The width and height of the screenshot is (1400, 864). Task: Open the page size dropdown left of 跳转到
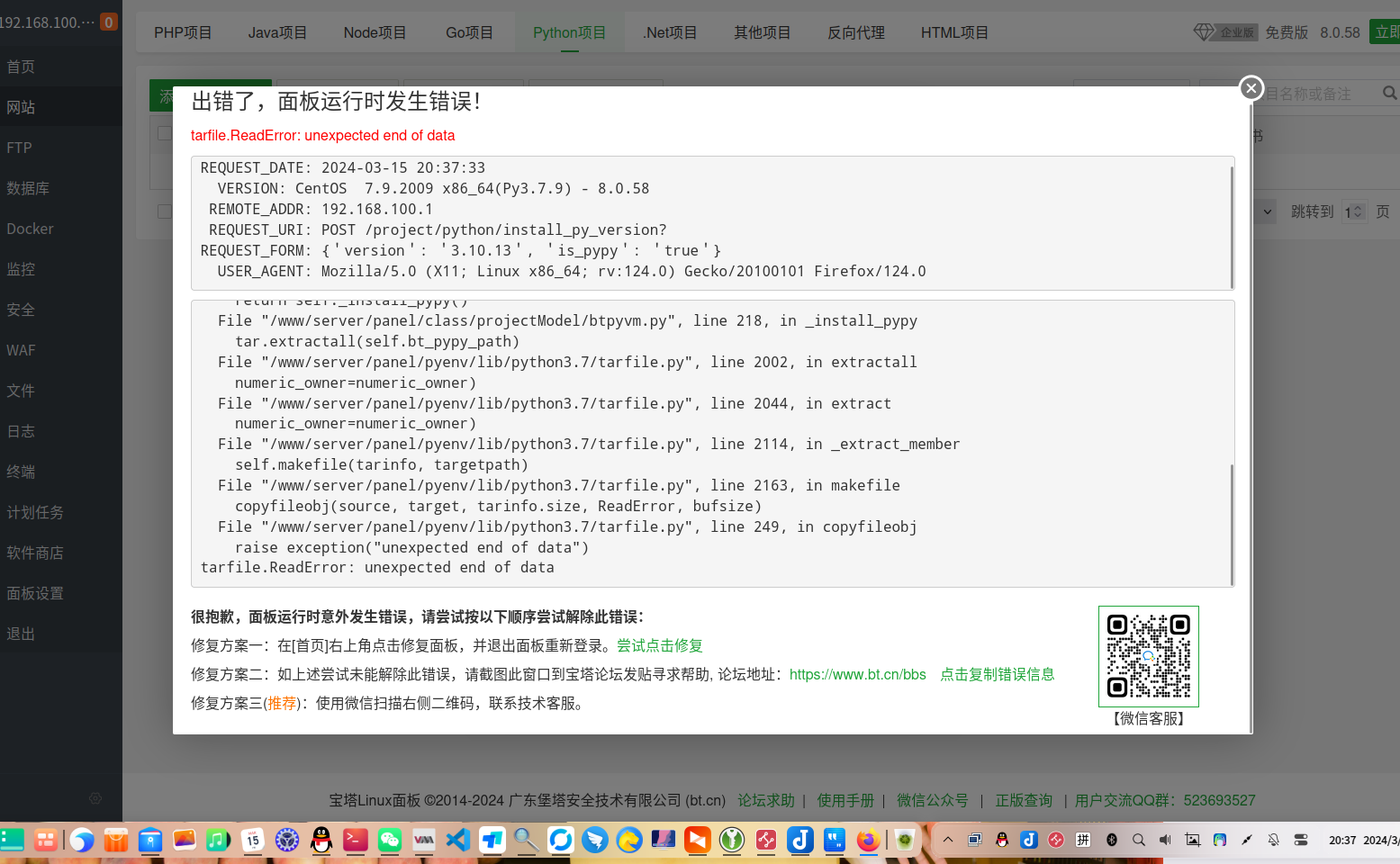click(x=1264, y=211)
